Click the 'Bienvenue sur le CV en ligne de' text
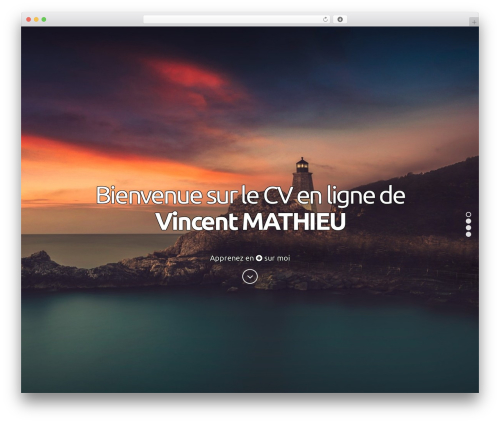 (250, 195)
